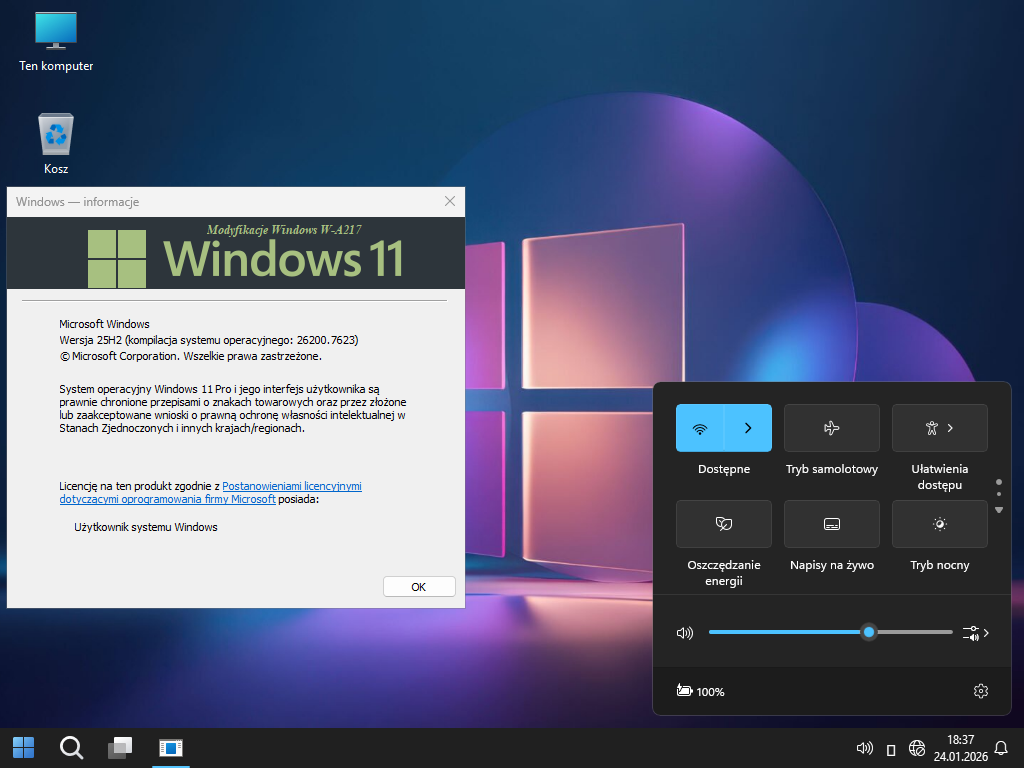Toggle Wi-Fi on or off

(x=700, y=428)
